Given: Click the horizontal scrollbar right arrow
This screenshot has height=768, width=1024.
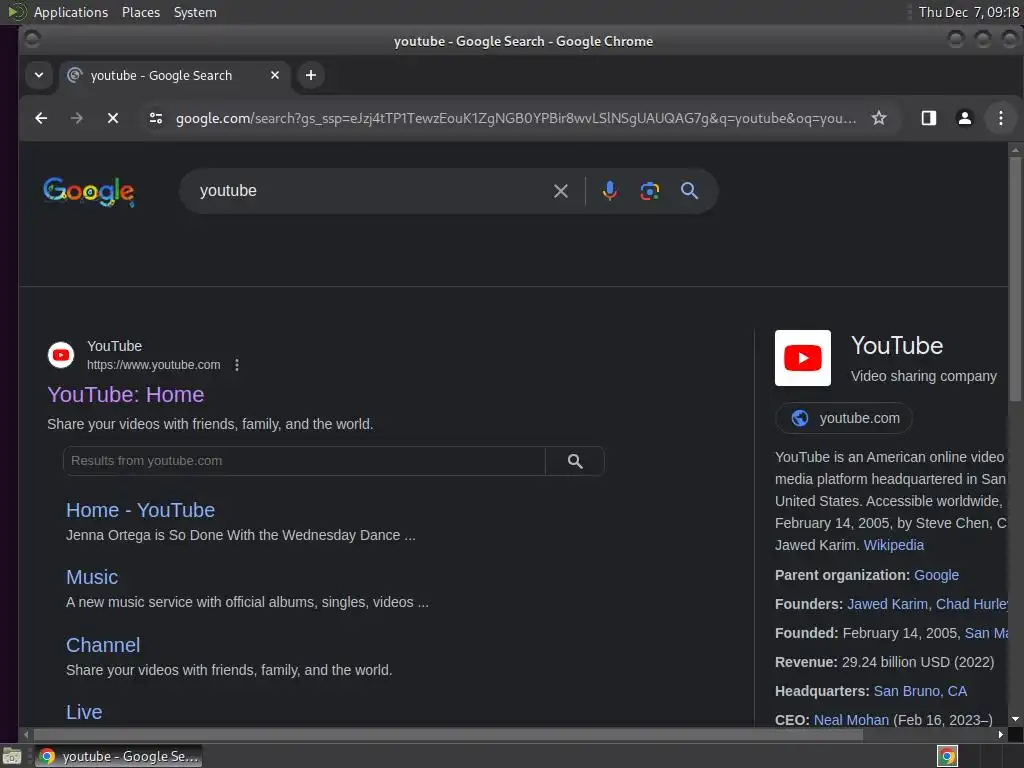Looking at the screenshot, I should 1000,735.
